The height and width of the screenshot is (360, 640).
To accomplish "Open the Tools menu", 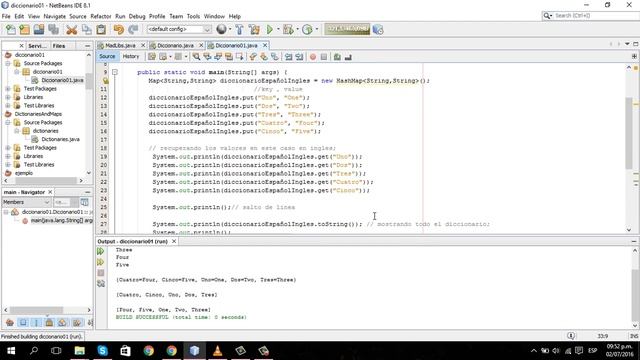I will click(x=193, y=16).
